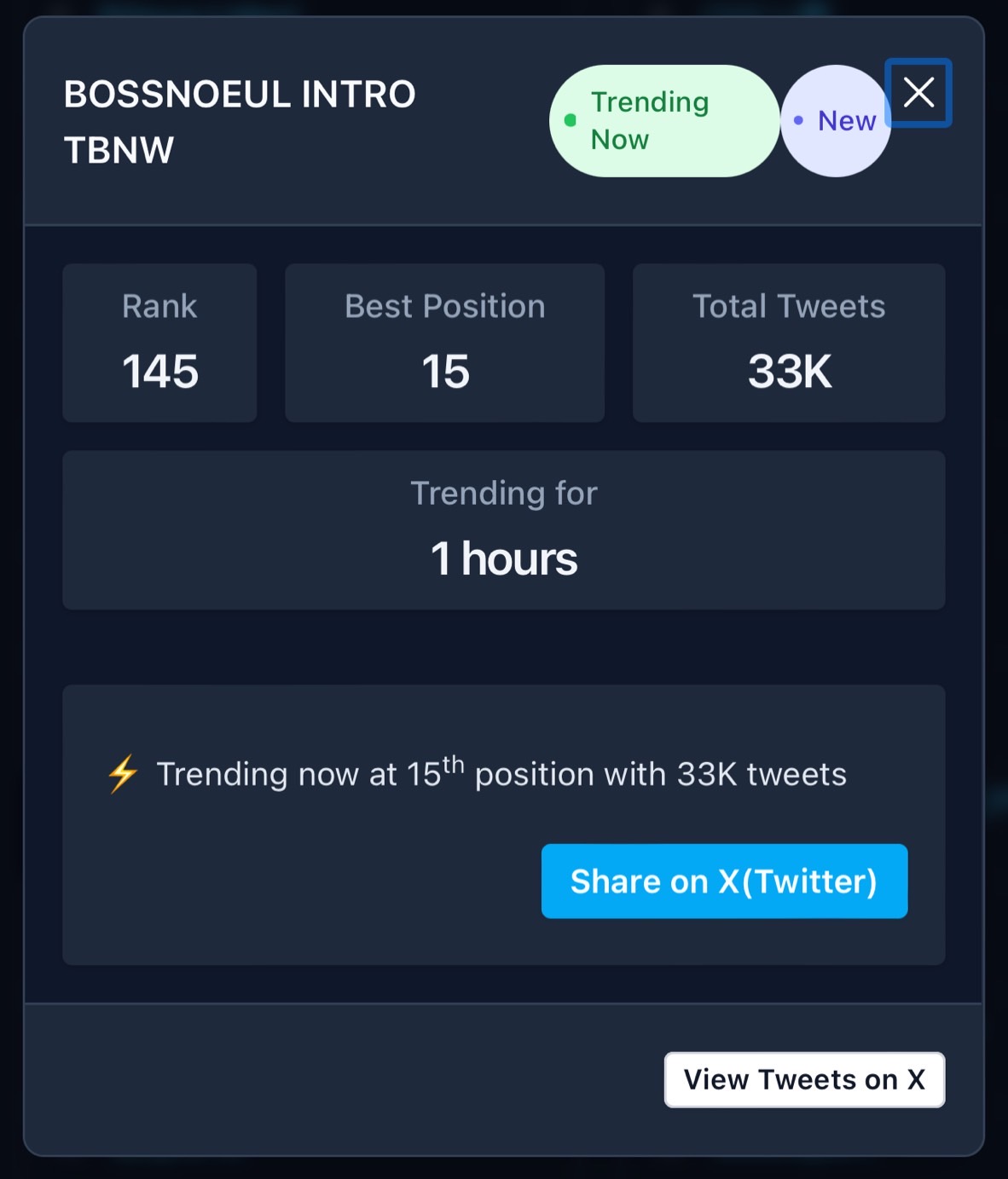Click the green dot in Trending Now badge
Image resolution: width=1008 pixels, height=1179 pixels.
tap(570, 120)
